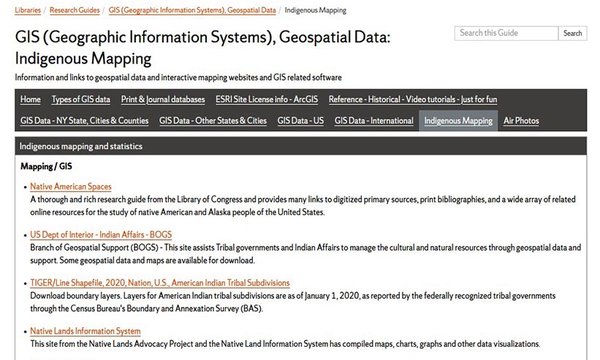Click the active Indigenous Mapping tab
600x360 pixels.
[x=458, y=121]
